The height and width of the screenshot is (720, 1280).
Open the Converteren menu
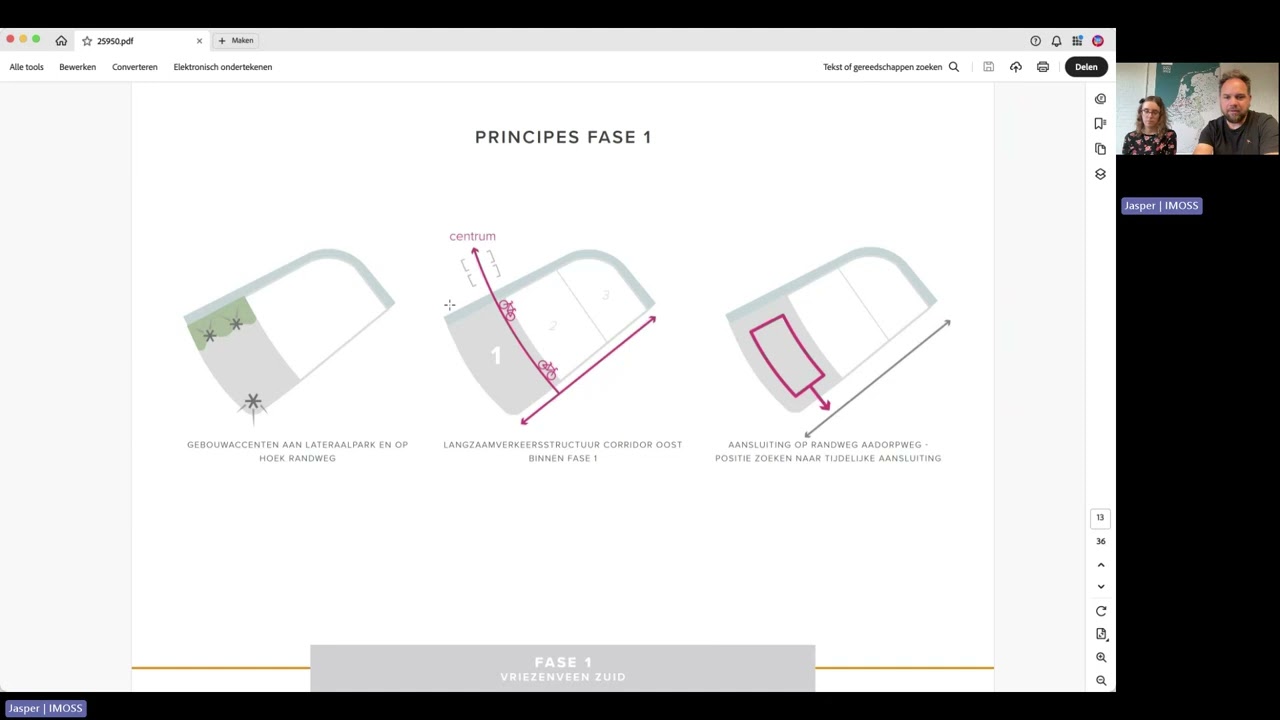pyautogui.click(x=135, y=67)
